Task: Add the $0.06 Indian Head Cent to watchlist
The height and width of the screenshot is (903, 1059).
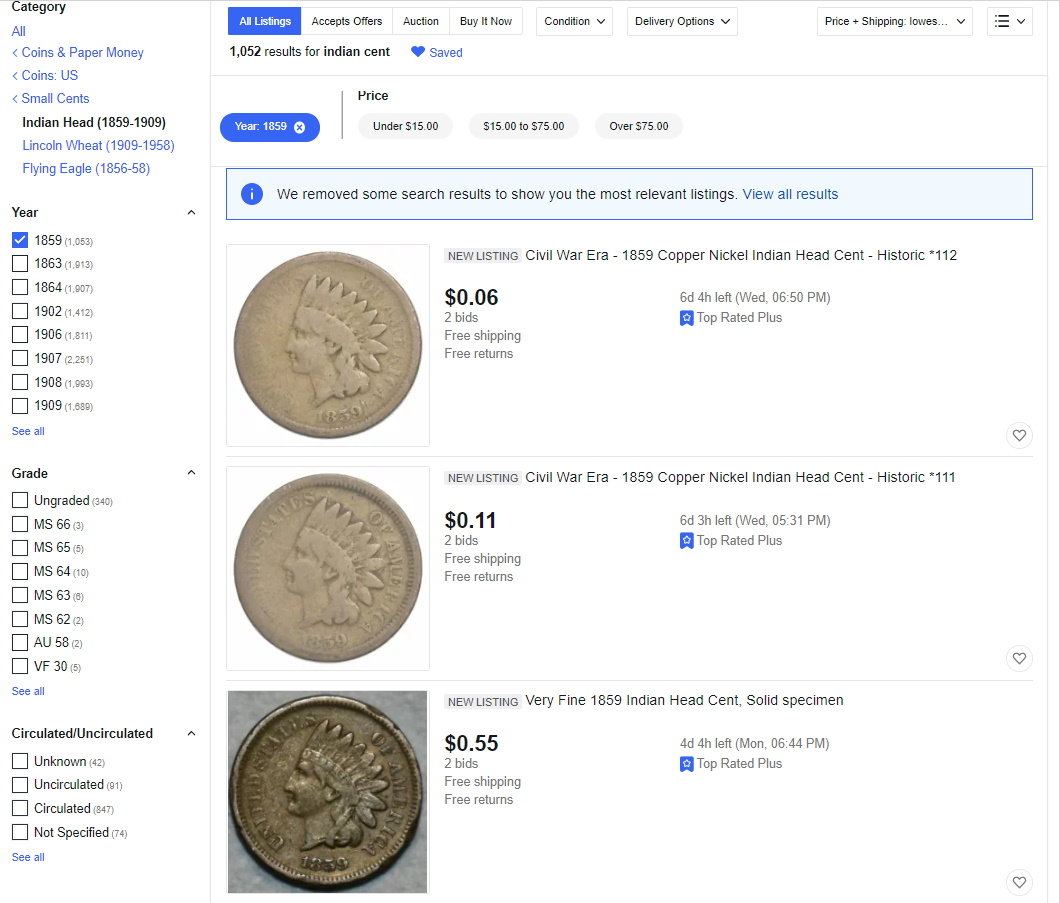Action: pyautogui.click(x=1019, y=436)
